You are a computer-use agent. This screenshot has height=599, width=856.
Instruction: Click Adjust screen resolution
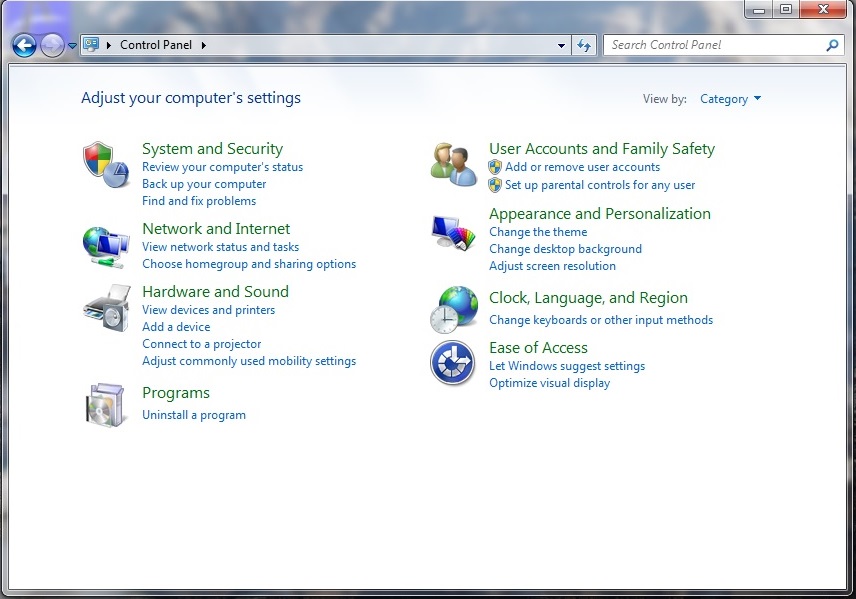(552, 266)
